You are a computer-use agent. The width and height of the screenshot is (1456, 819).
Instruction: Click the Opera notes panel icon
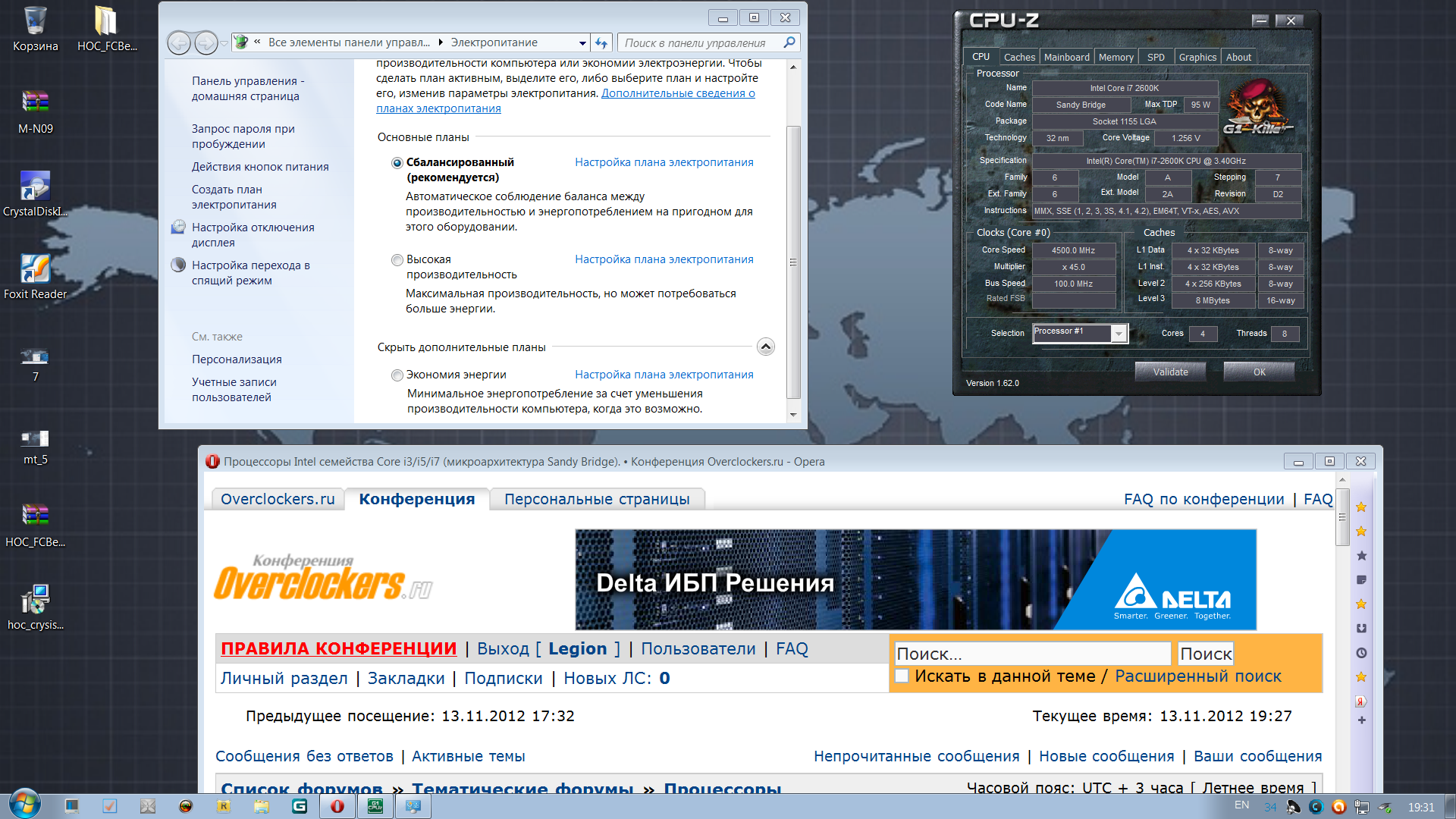[1361, 580]
